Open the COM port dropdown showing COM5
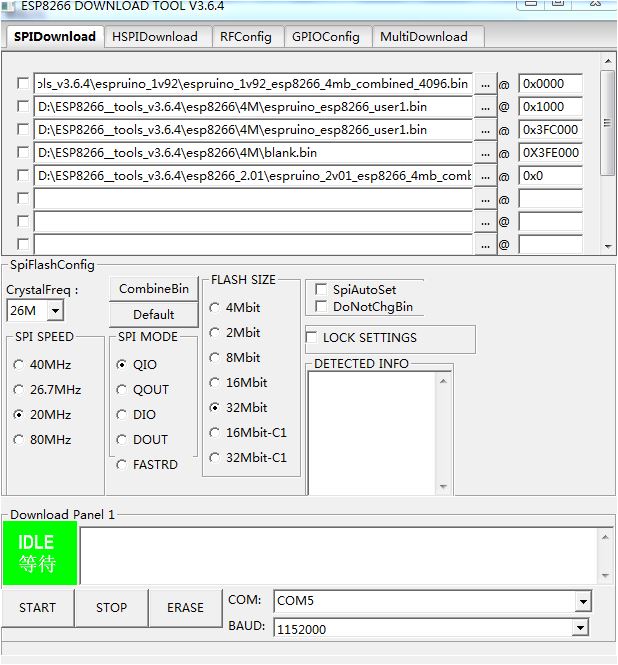Image resolution: width=618 pixels, height=665 pixels. tap(583, 601)
